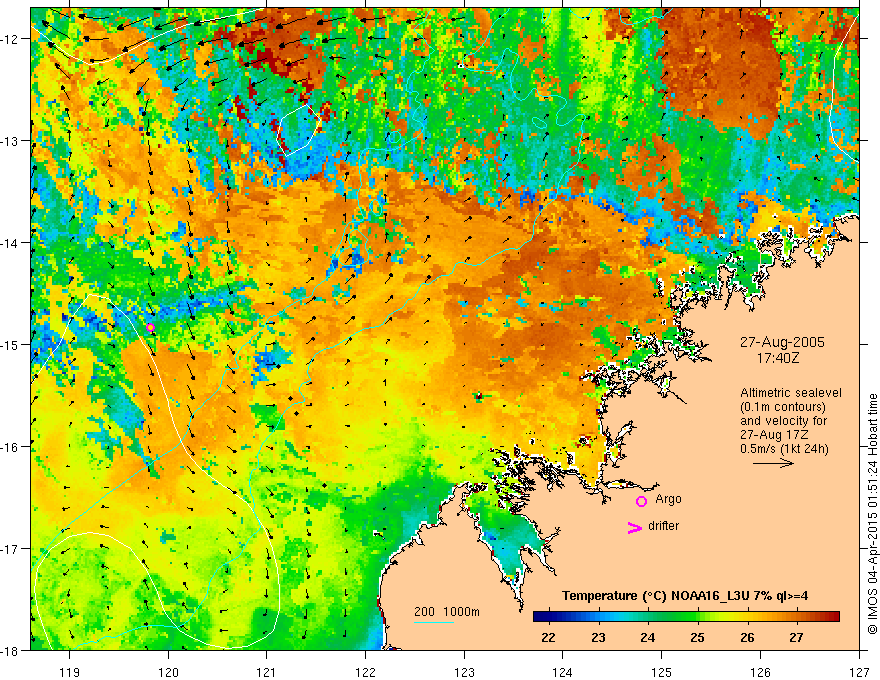The image size is (880, 680).
Task: Click the 'Altimetric sealevel' caption line
Action: 790,393
